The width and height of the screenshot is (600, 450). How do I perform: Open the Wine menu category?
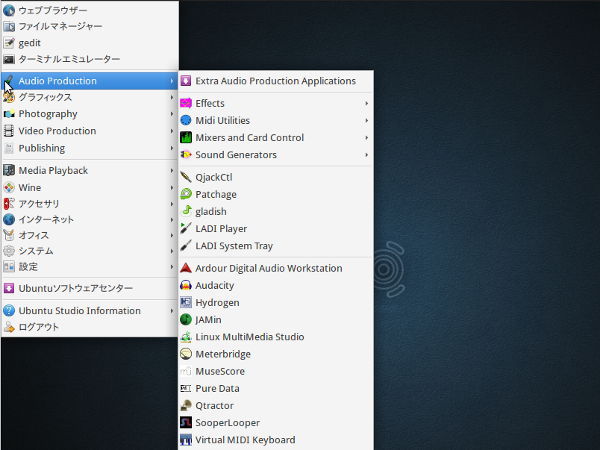90,188
